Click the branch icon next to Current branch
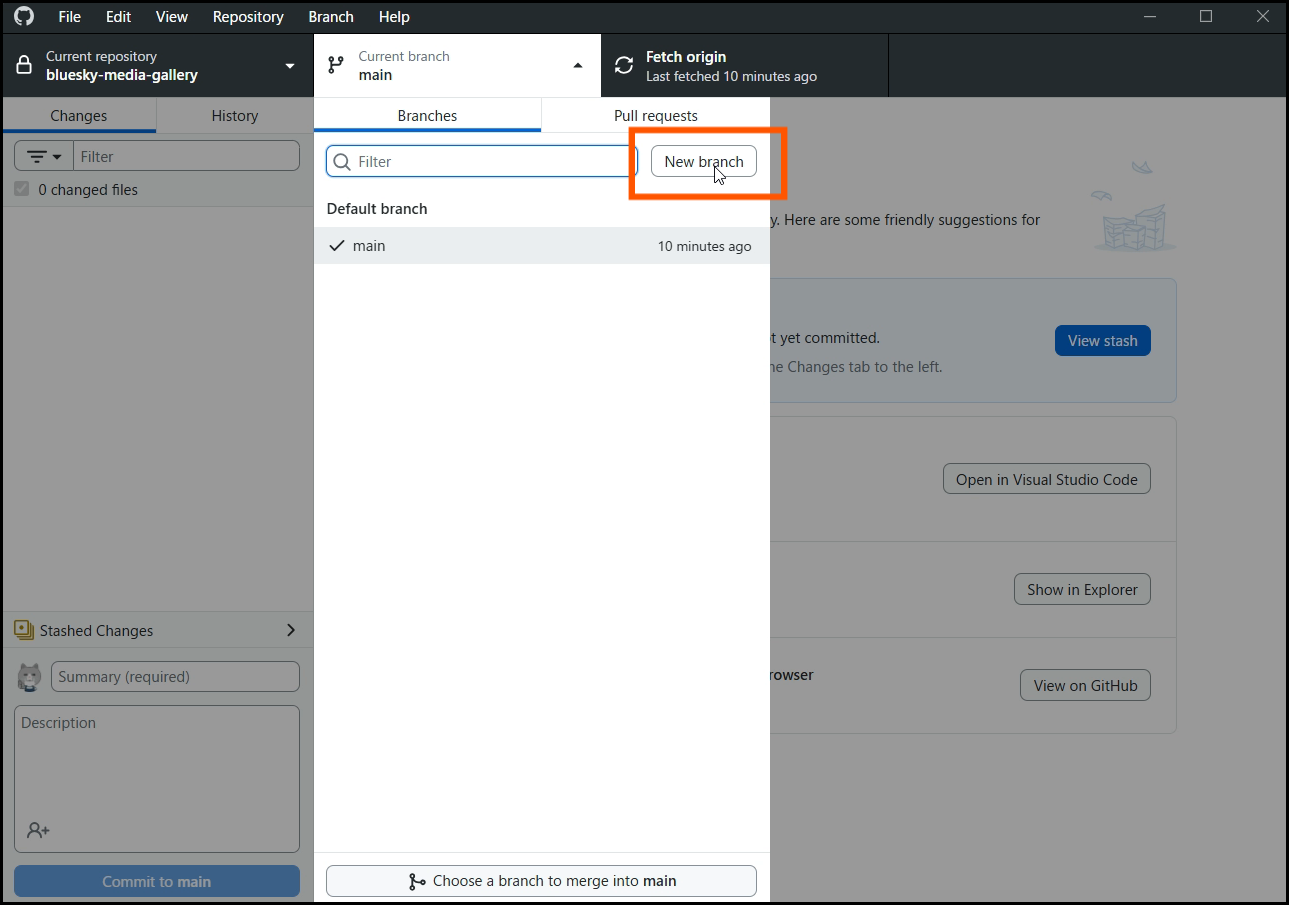The width and height of the screenshot is (1289, 905). coord(336,66)
